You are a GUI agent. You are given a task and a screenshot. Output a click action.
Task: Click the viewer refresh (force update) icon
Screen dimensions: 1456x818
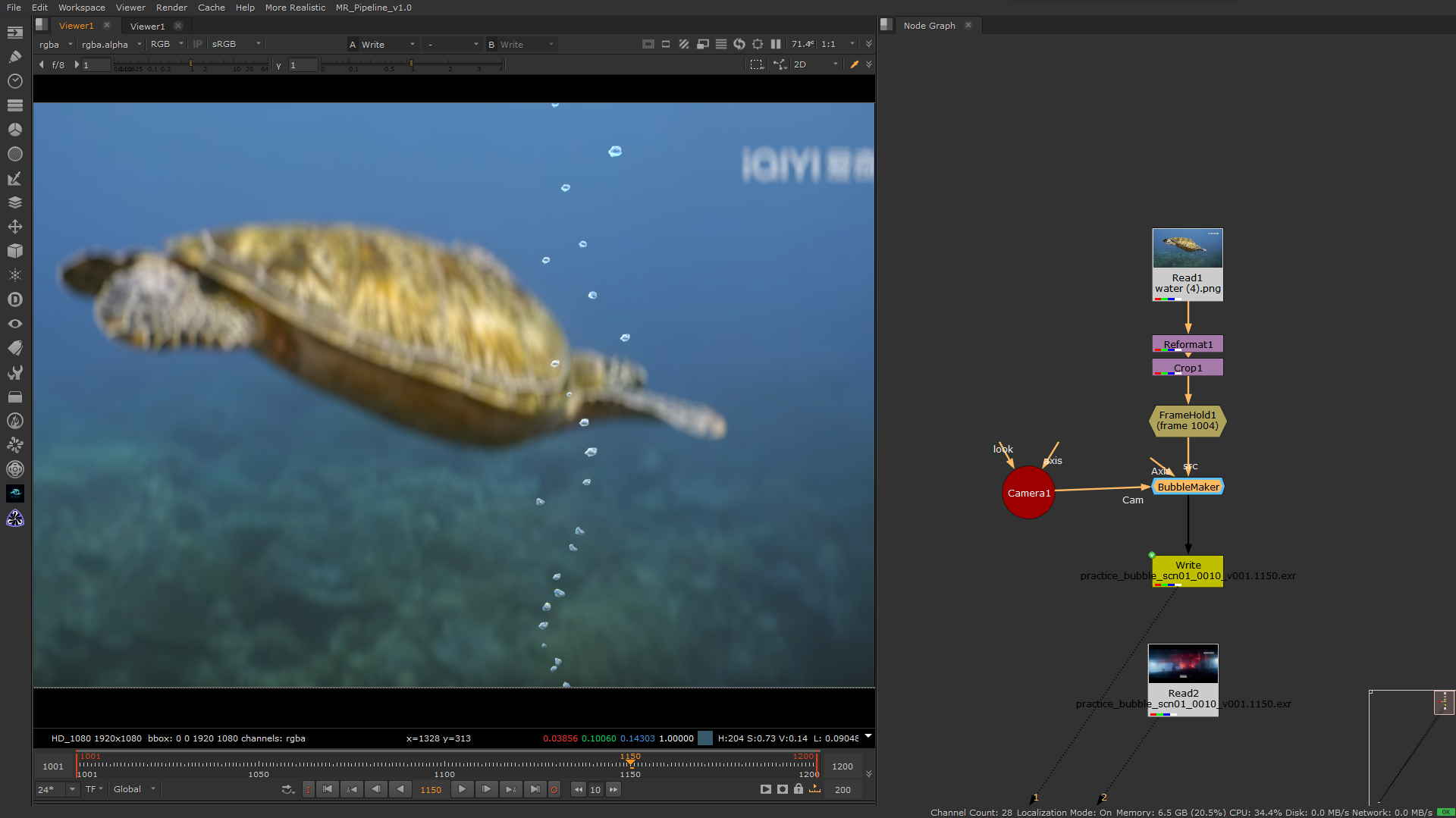pyautogui.click(x=739, y=45)
